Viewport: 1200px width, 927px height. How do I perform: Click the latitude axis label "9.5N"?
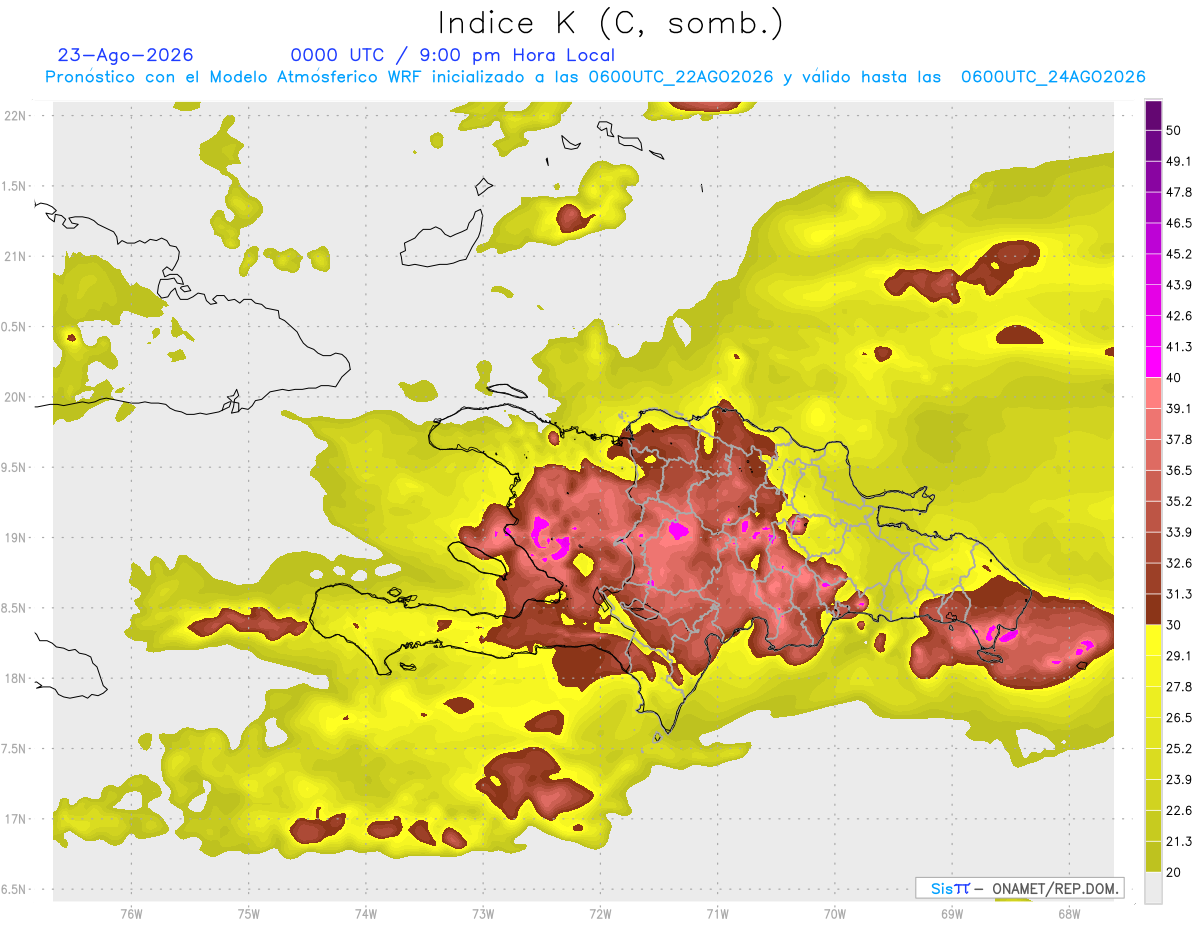14,468
